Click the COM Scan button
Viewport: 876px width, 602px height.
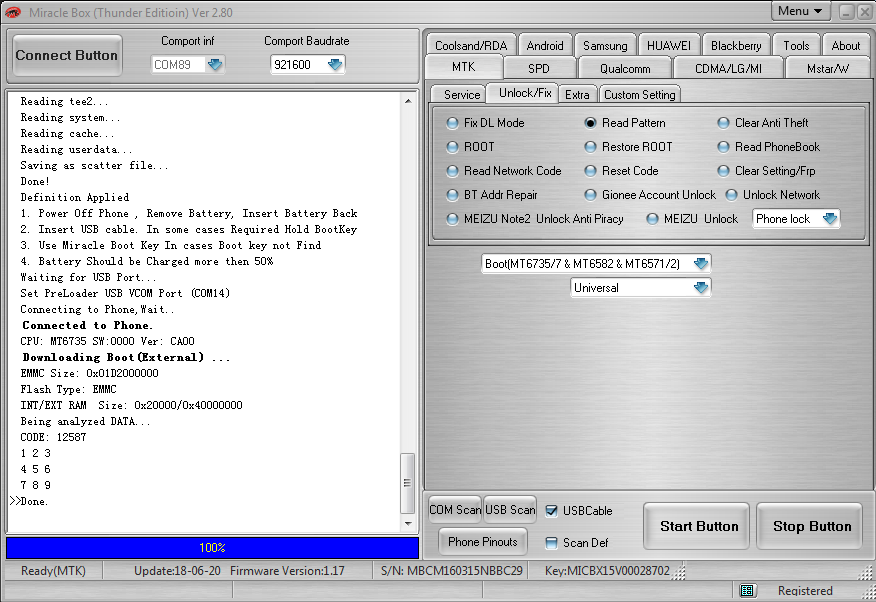tap(455, 509)
